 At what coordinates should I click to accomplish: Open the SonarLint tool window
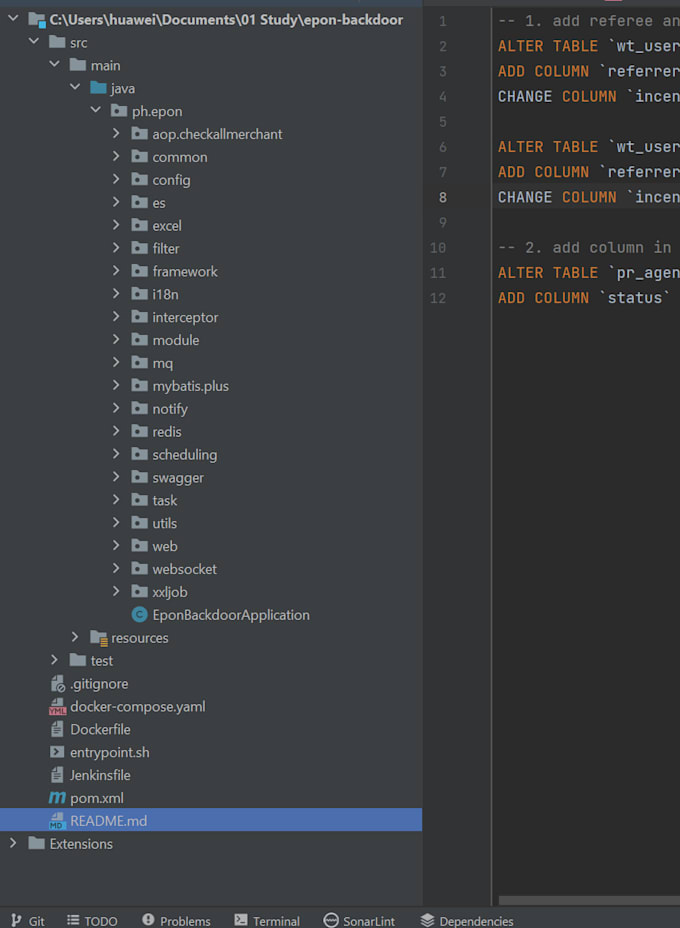(x=359, y=920)
